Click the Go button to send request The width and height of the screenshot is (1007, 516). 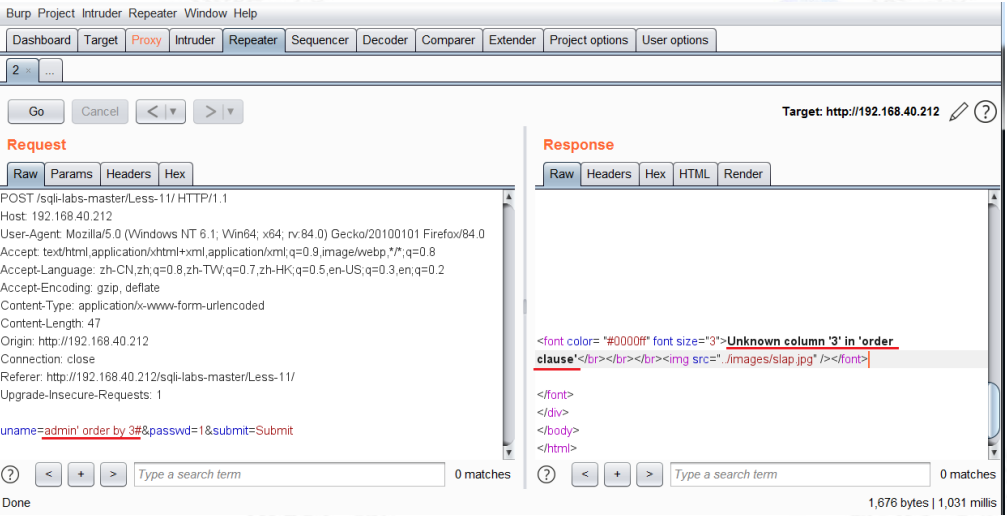tap(36, 112)
